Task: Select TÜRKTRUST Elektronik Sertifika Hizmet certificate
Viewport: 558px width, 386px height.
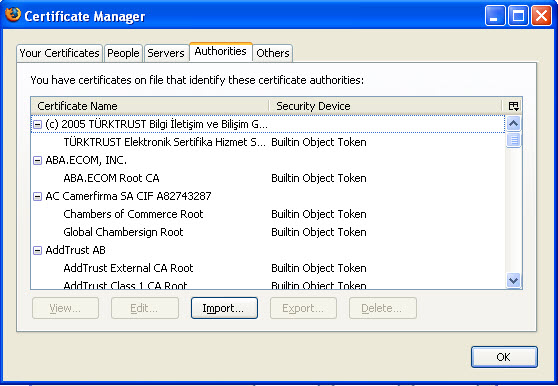Action: point(268,142)
